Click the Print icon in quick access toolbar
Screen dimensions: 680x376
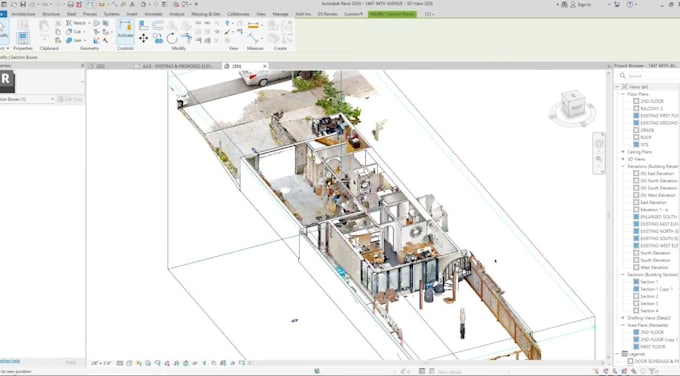tap(70, 4)
